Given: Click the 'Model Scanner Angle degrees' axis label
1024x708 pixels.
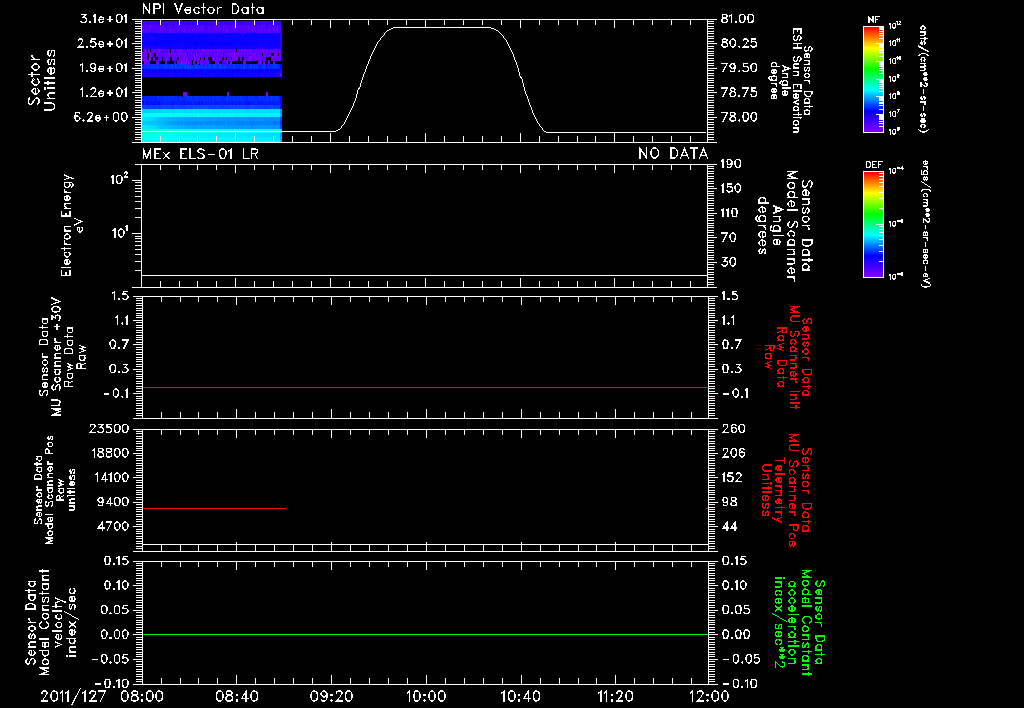Looking at the screenshot, I should point(786,226).
